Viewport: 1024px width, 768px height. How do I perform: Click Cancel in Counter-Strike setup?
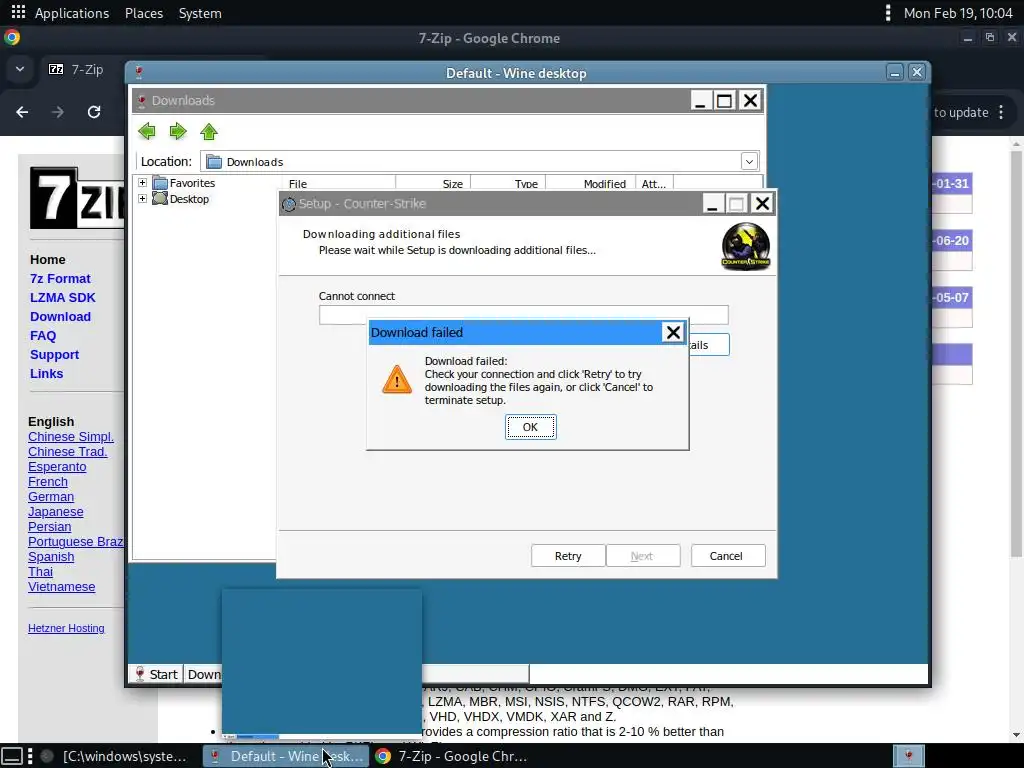(726, 556)
